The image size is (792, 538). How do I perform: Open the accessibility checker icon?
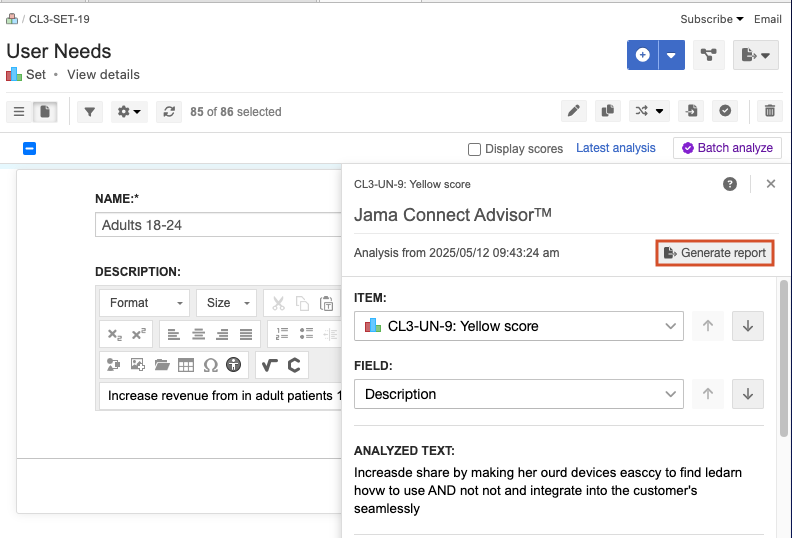click(234, 365)
